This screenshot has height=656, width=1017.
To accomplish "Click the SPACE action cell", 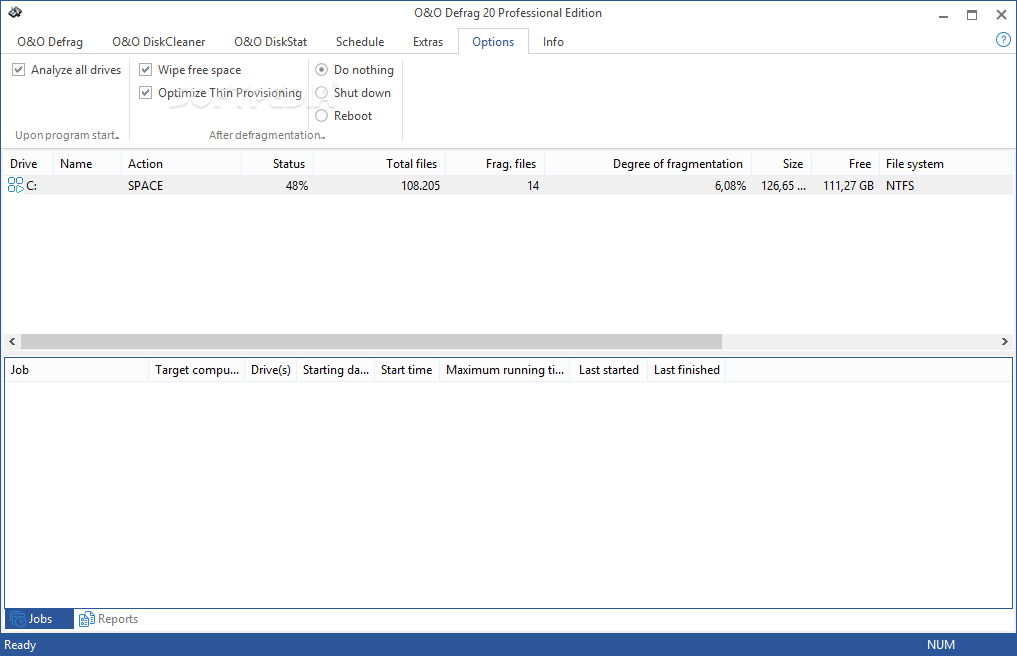I will click(x=145, y=186).
